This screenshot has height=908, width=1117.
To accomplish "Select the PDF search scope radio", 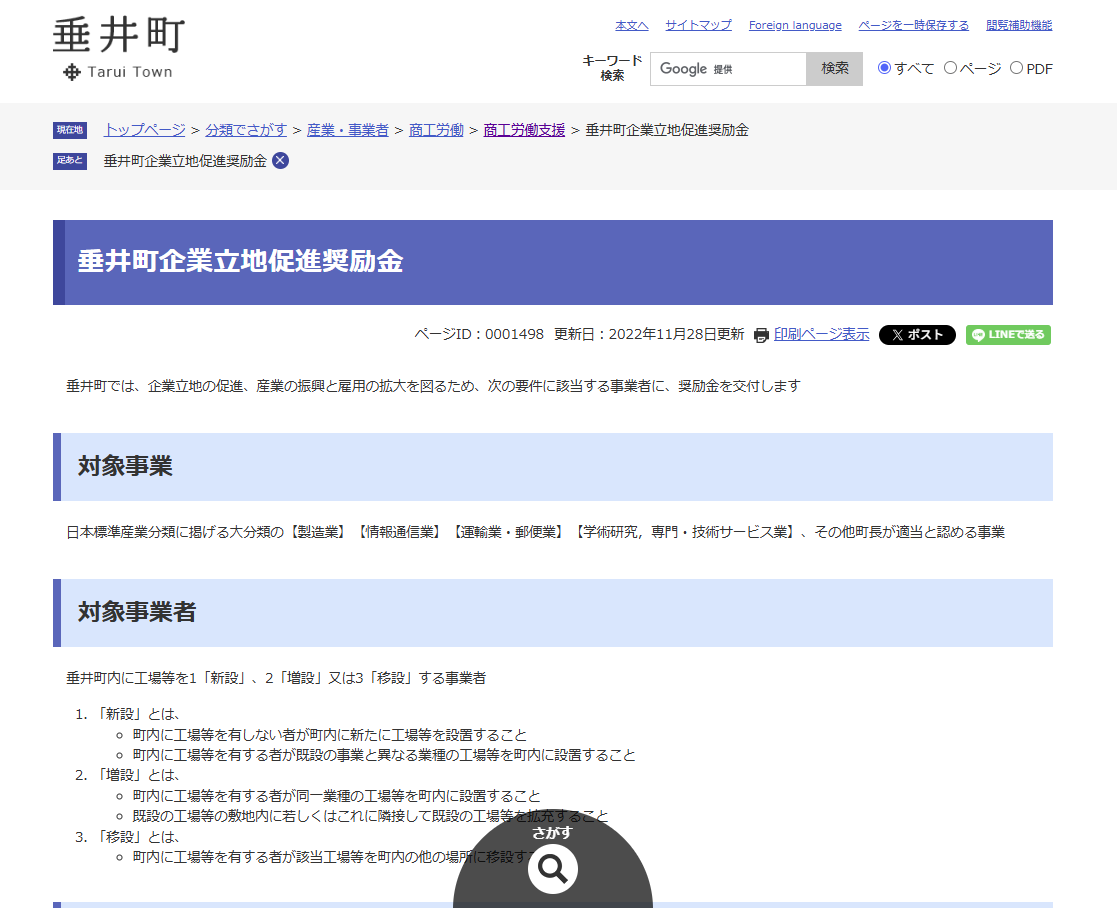I will (x=1017, y=68).
